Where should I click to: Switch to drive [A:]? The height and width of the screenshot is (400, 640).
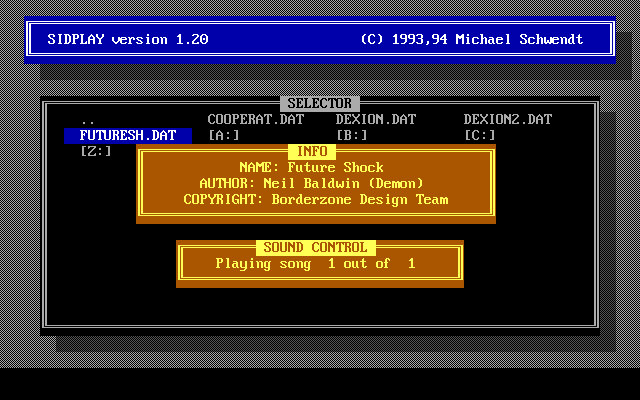pyautogui.click(x=224, y=136)
